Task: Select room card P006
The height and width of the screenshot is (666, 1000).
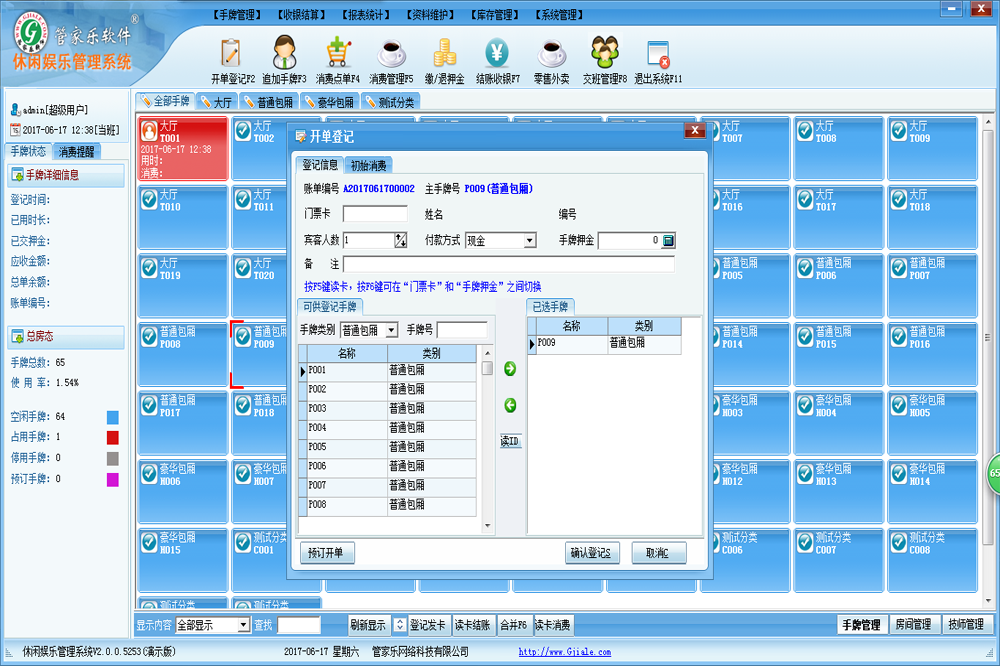Action: [x=839, y=286]
